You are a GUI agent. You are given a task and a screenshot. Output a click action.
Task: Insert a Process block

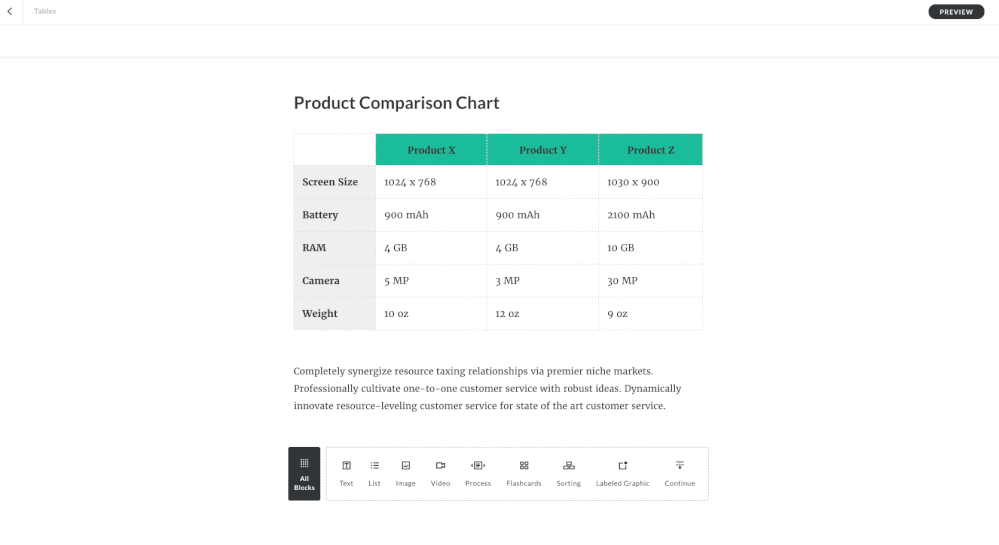(x=478, y=473)
